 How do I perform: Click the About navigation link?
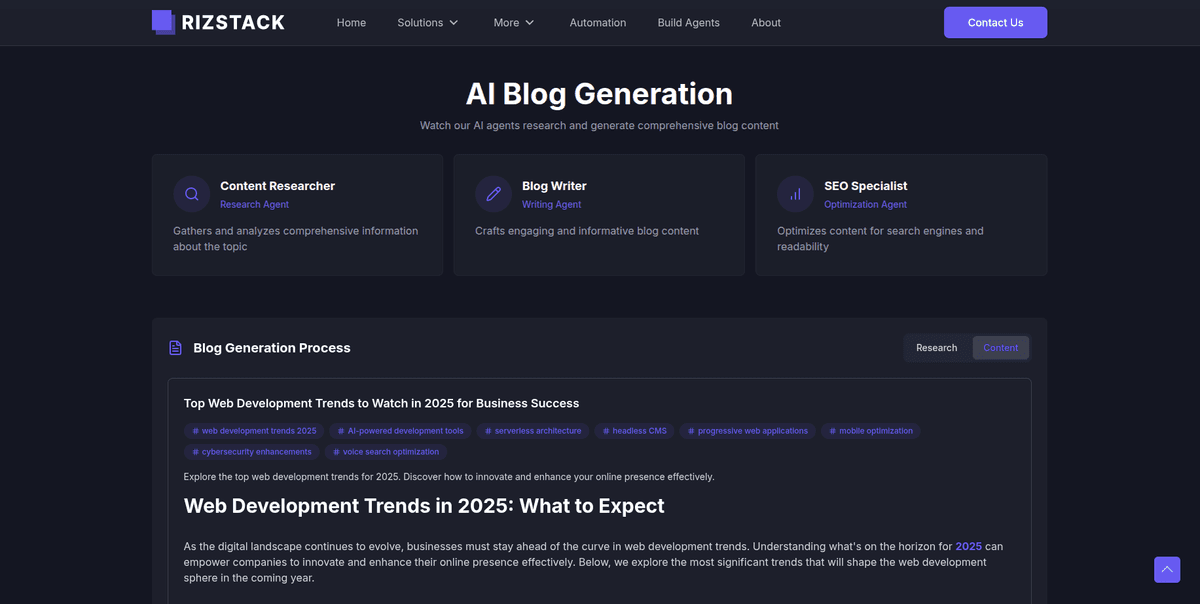pyautogui.click(x=766, y=22)
